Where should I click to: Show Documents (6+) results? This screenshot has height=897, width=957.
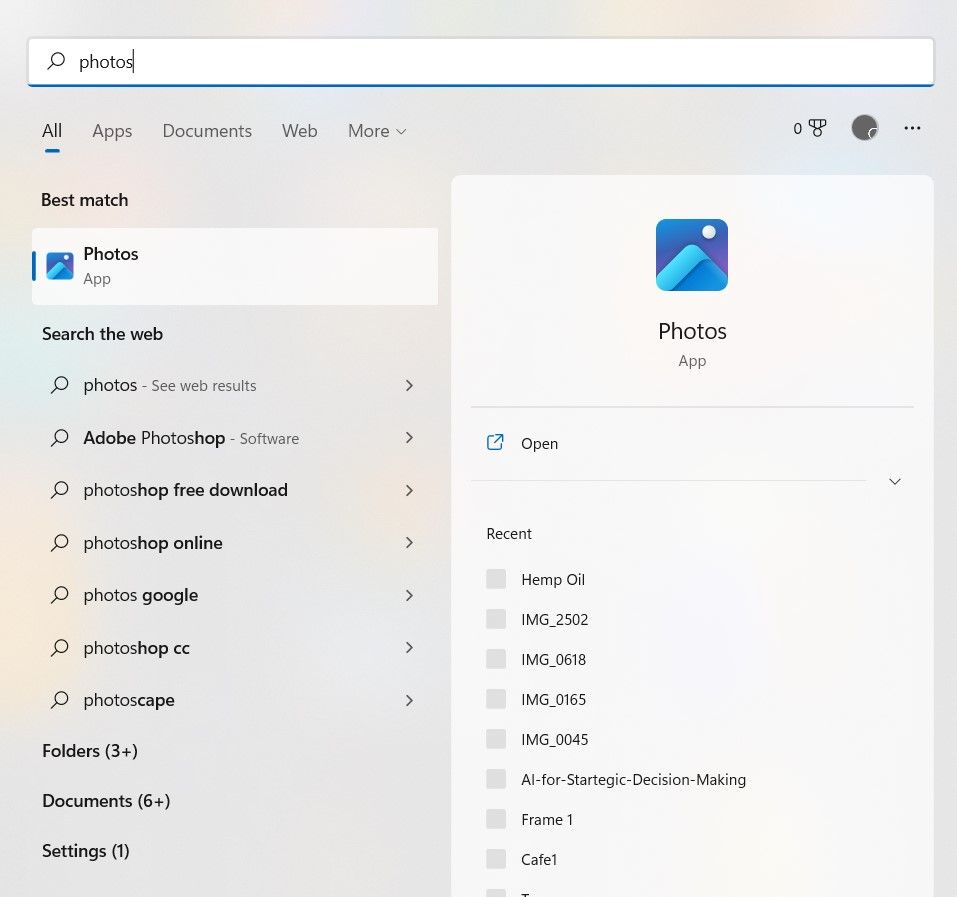pyautogui.click(x=106, y=801)
